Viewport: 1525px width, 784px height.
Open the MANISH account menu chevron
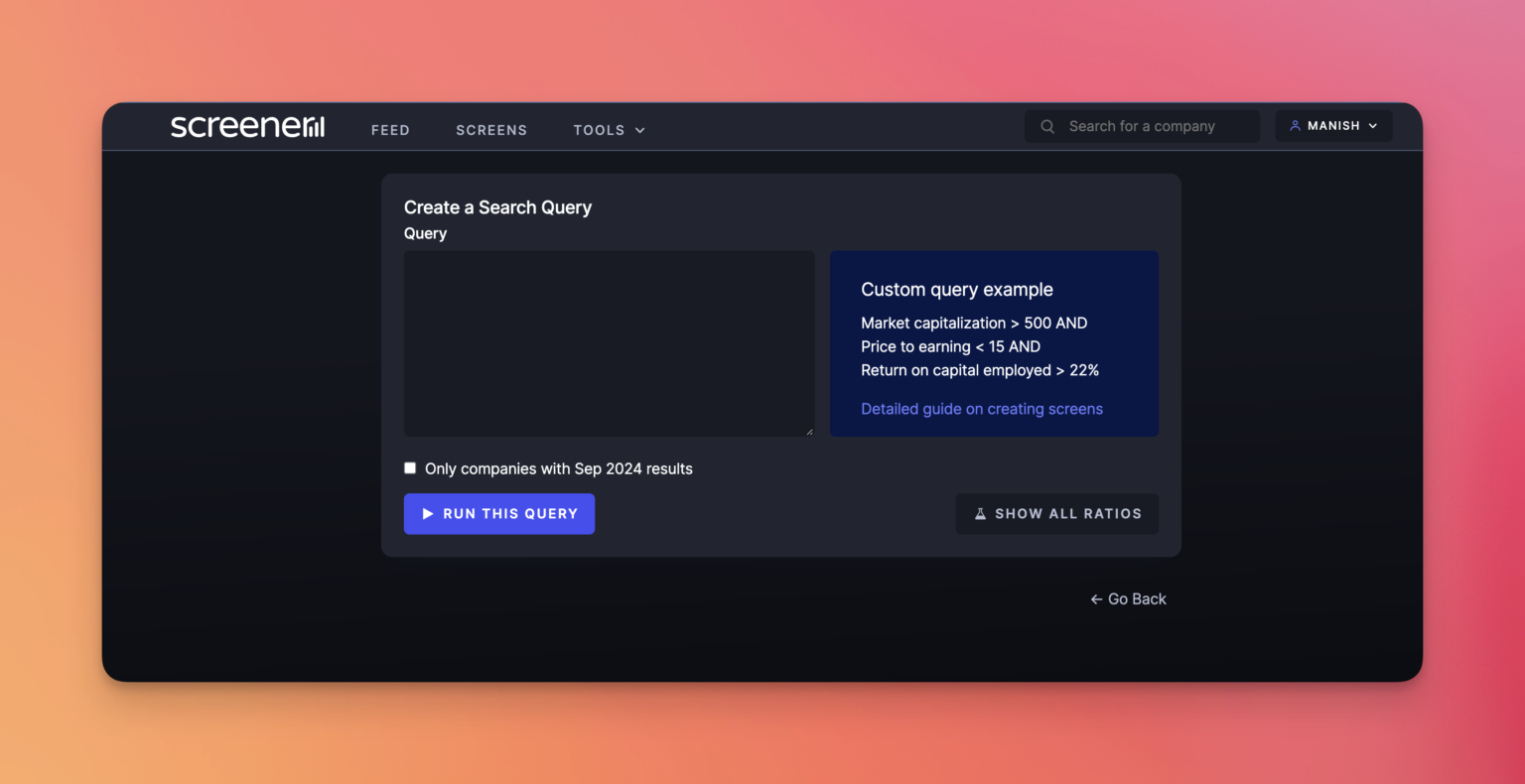[x=1375, y=125]
